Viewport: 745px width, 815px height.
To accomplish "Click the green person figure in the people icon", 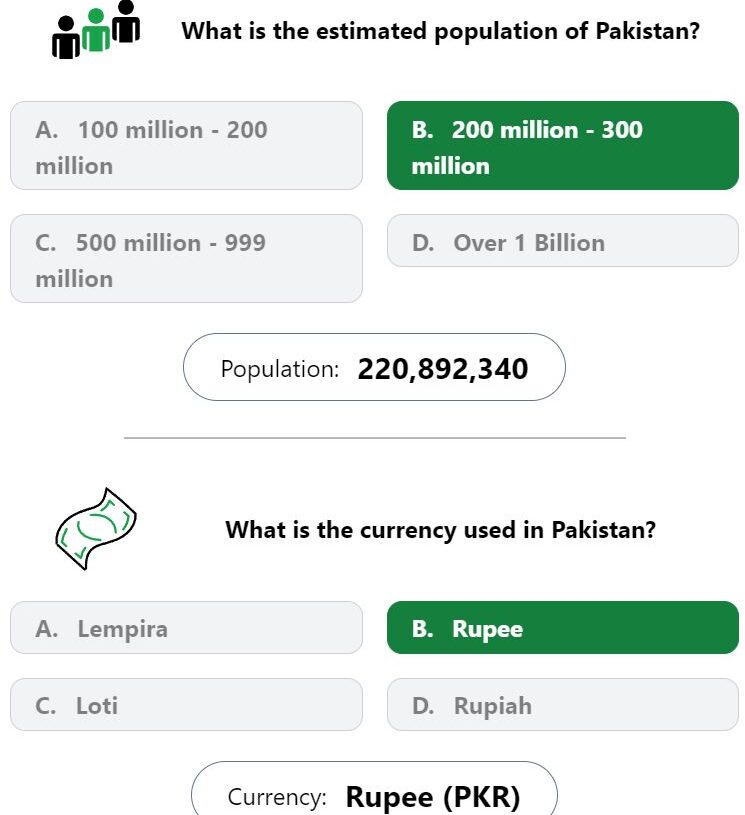I will (x=96, y=30).
